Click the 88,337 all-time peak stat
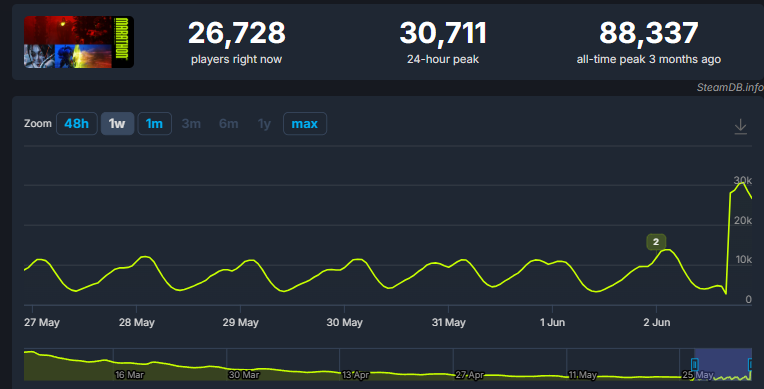The width and height of the screenshot is (764, 389). (x=649, y=42)
